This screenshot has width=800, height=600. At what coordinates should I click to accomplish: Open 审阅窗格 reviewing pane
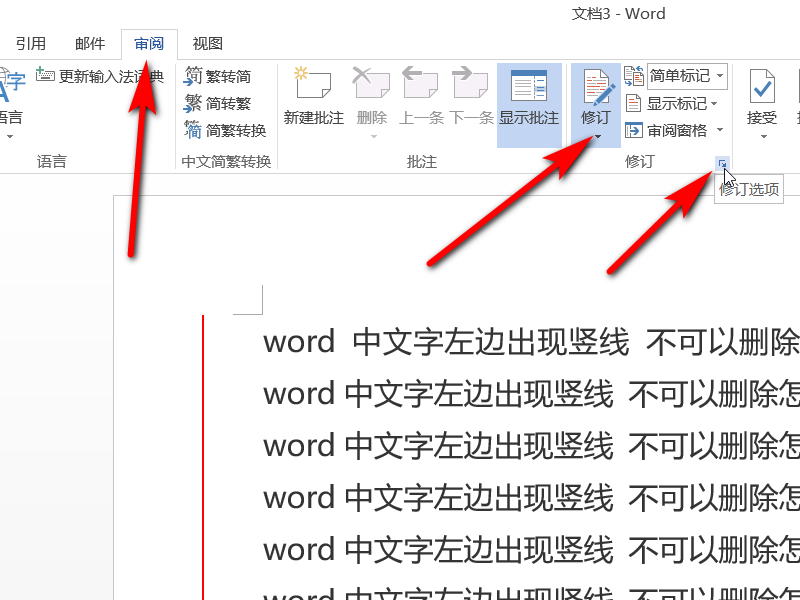[x=666, y=131]
